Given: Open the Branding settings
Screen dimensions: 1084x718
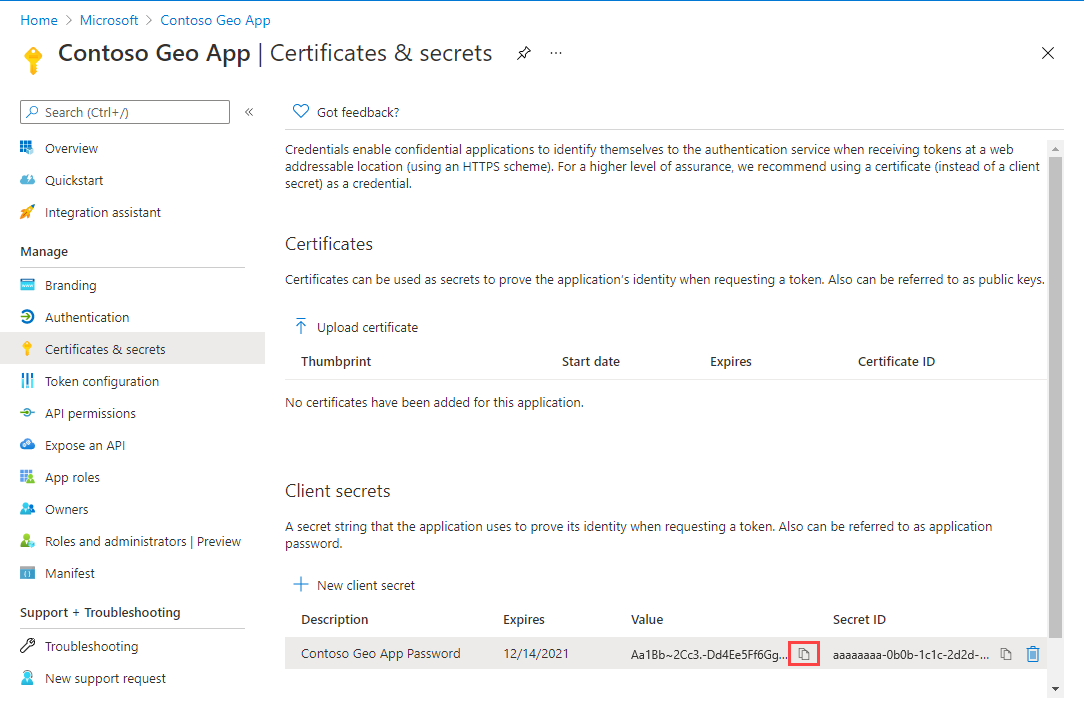Looking at the screenshot, I should [x=70, y=284].
